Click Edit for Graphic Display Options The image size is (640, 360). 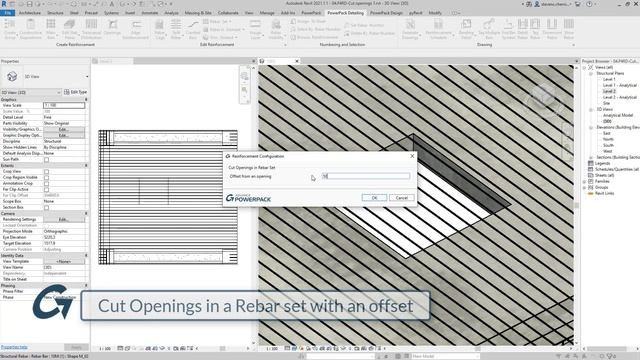(64, 135)
